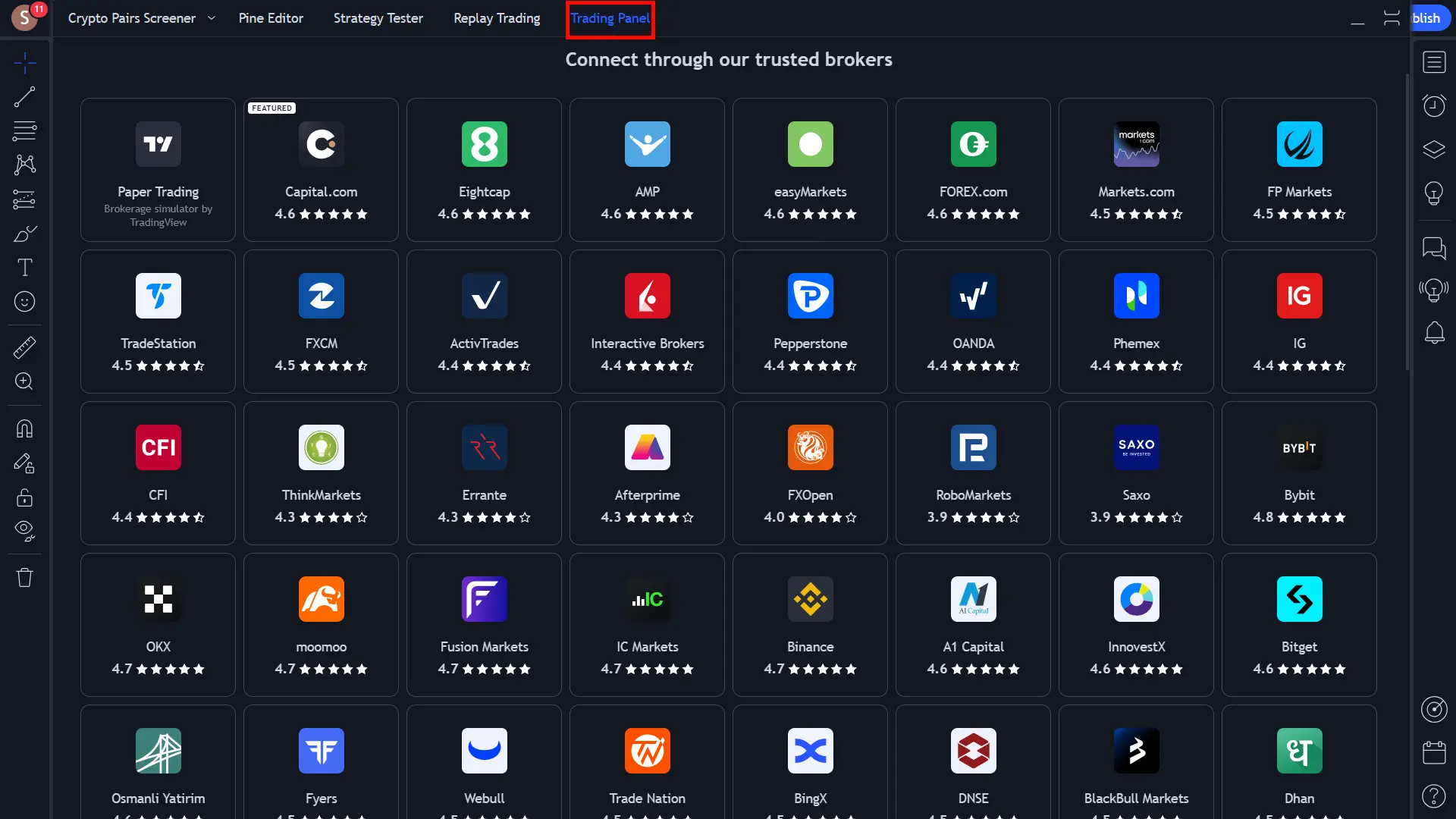Open the watchlist panel icon
Screen dimensions: 1456x819
coord(1434,62)
